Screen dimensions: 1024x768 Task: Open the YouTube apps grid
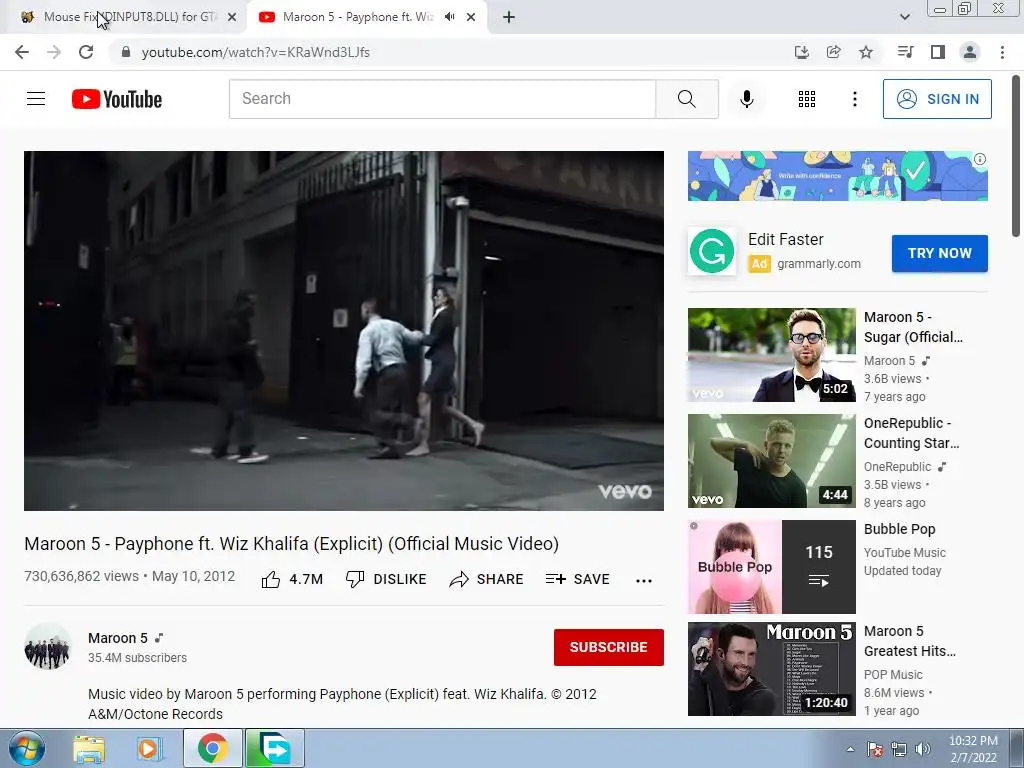tap(807, 99)
